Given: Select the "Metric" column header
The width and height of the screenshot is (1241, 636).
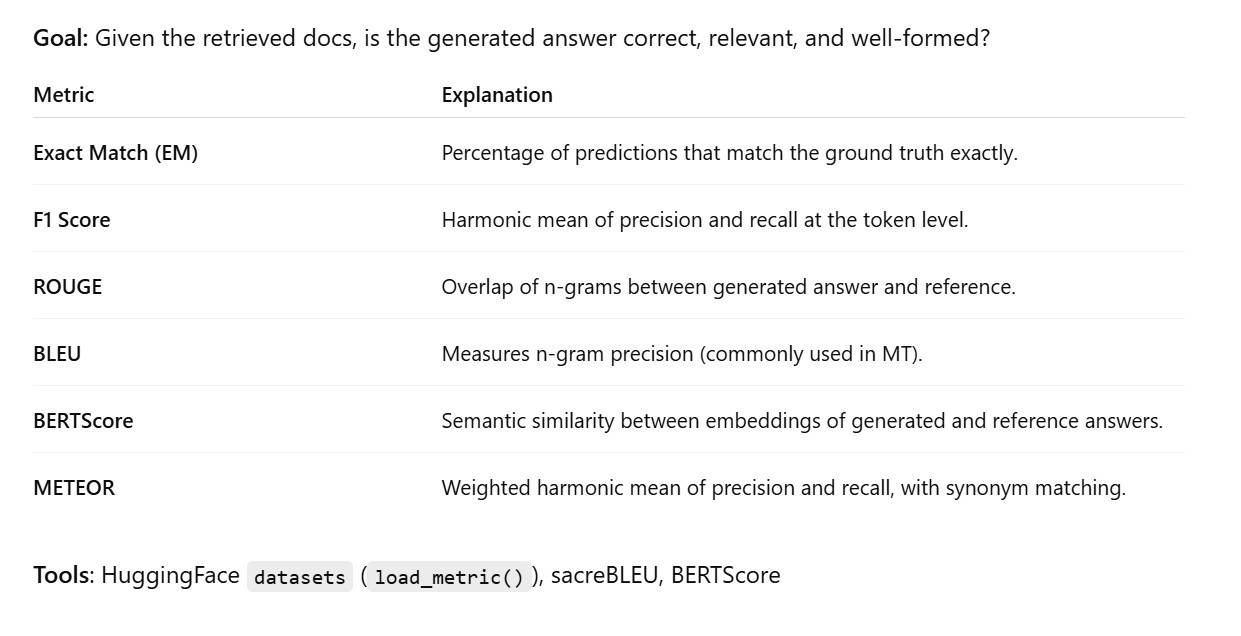Looking at the screenshot, I should point(64,95).
